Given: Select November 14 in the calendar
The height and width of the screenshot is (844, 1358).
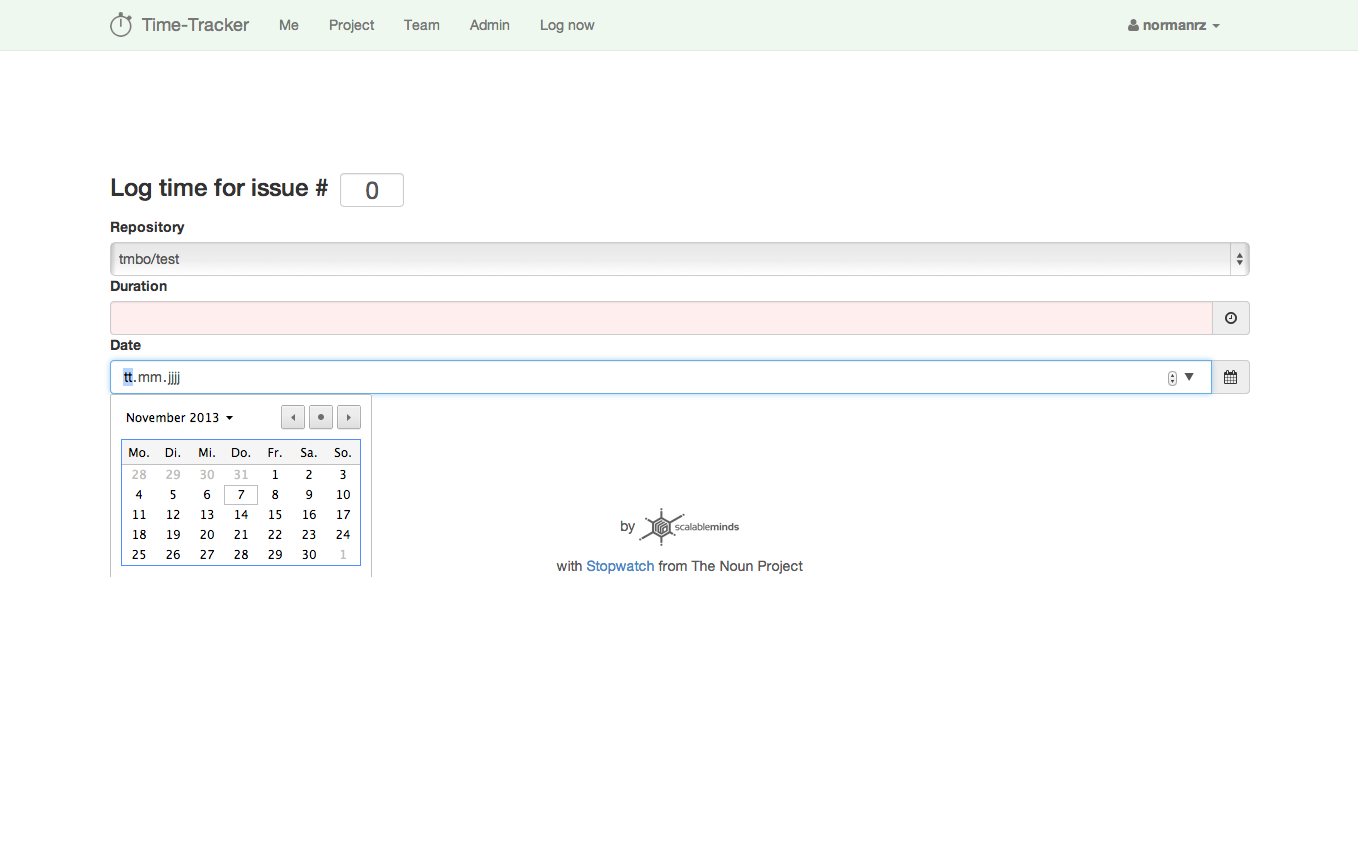Looking at the screenshot, I should 241,515.
